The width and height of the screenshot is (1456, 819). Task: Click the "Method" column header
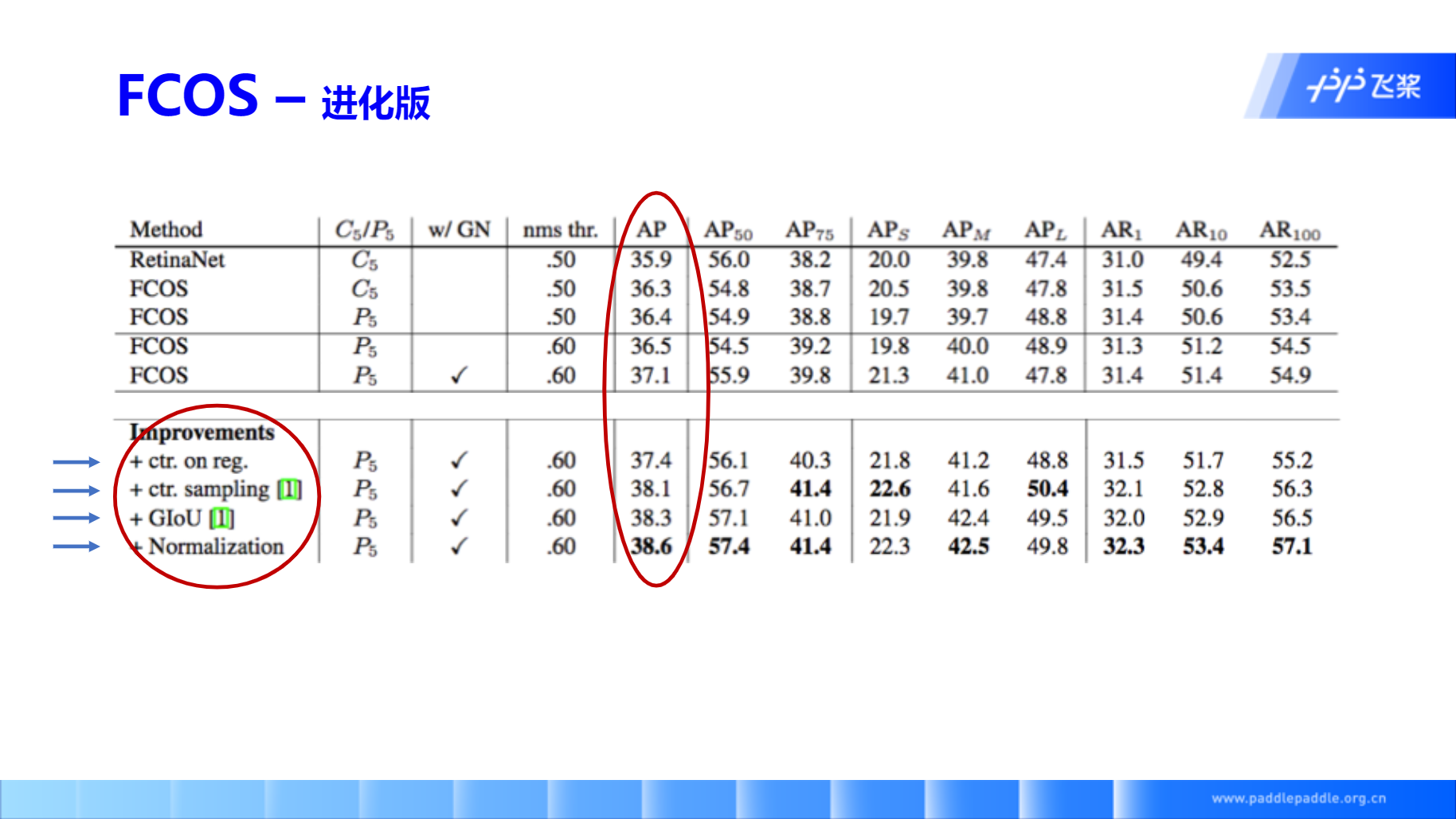166,229
